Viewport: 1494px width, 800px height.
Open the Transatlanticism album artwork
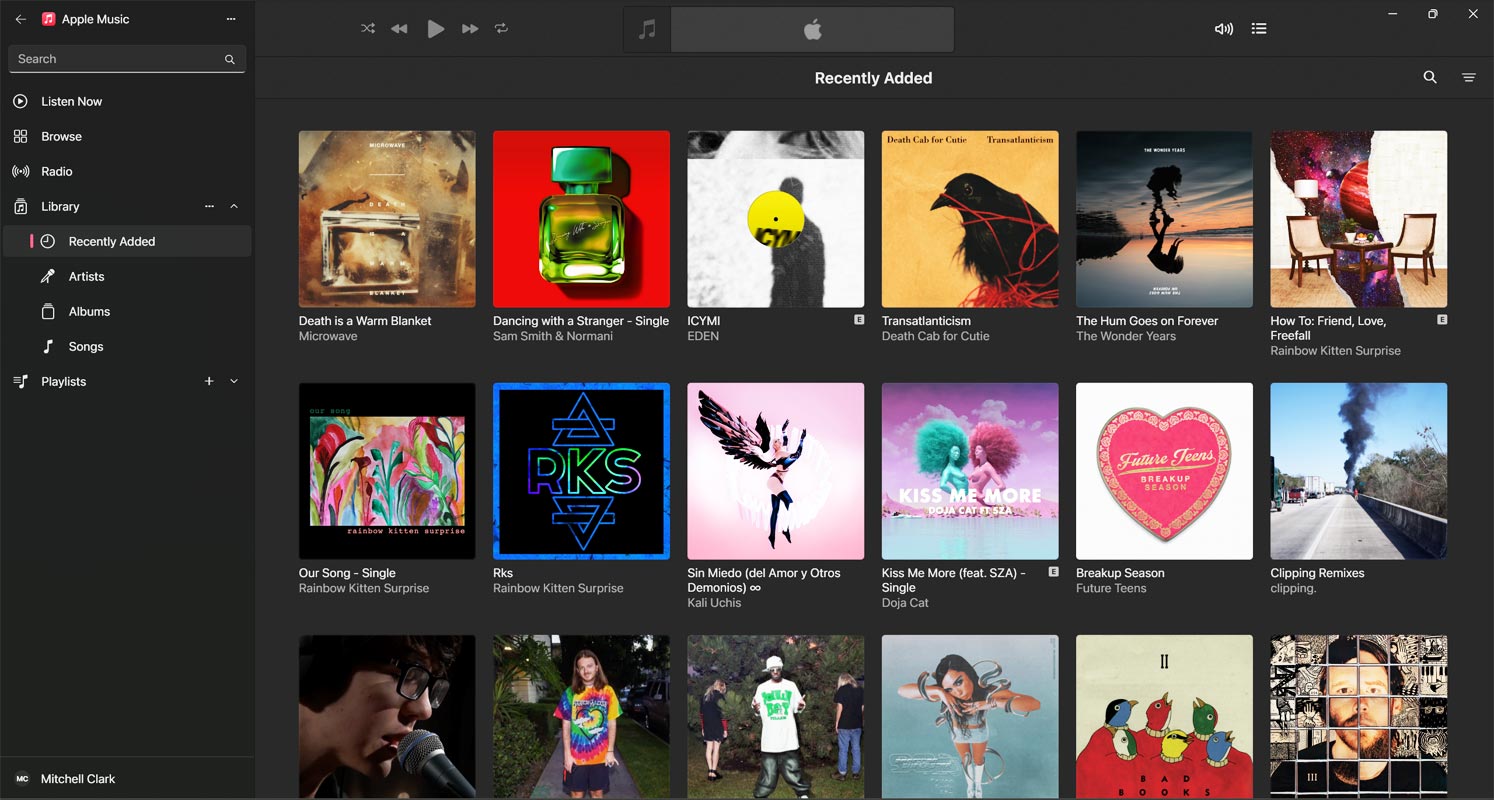(970, 219)
